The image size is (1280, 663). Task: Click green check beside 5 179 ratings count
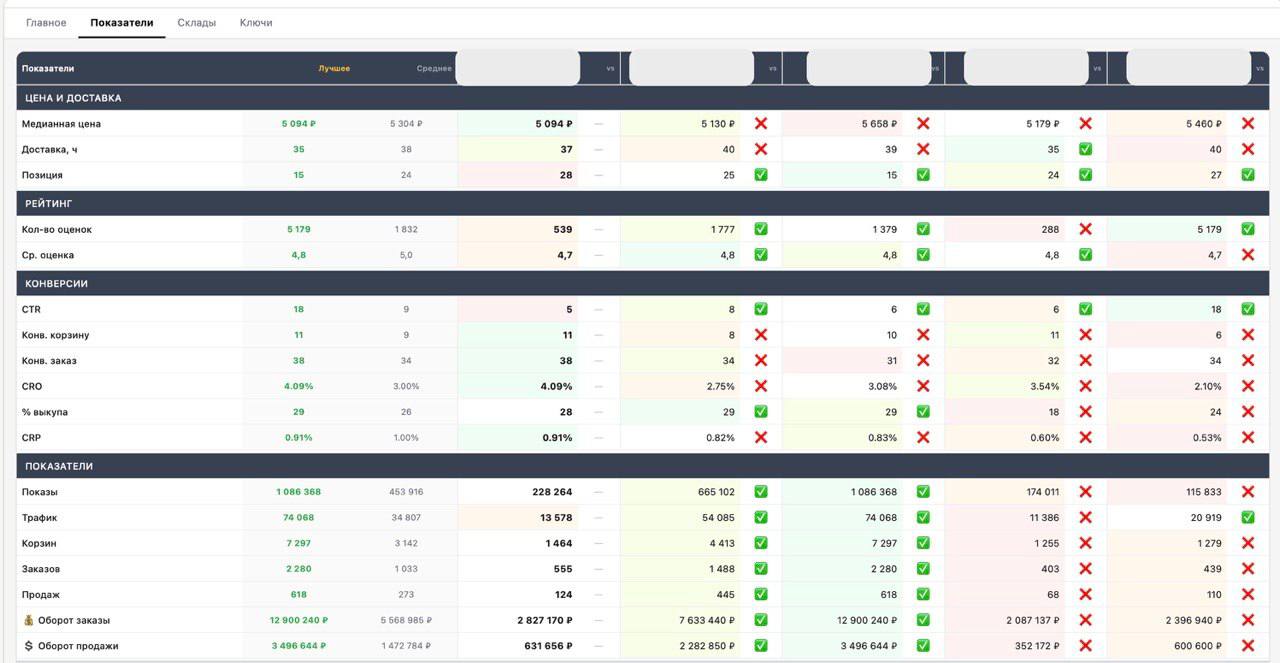(1247, 229)
